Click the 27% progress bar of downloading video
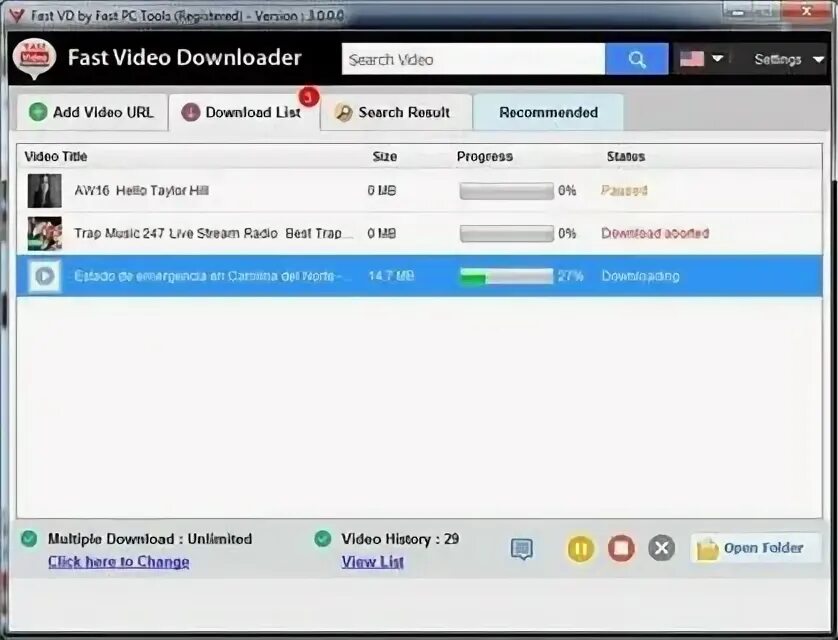Screen dimensions: 838x640 pyautogui.click(x=505, y=275)
